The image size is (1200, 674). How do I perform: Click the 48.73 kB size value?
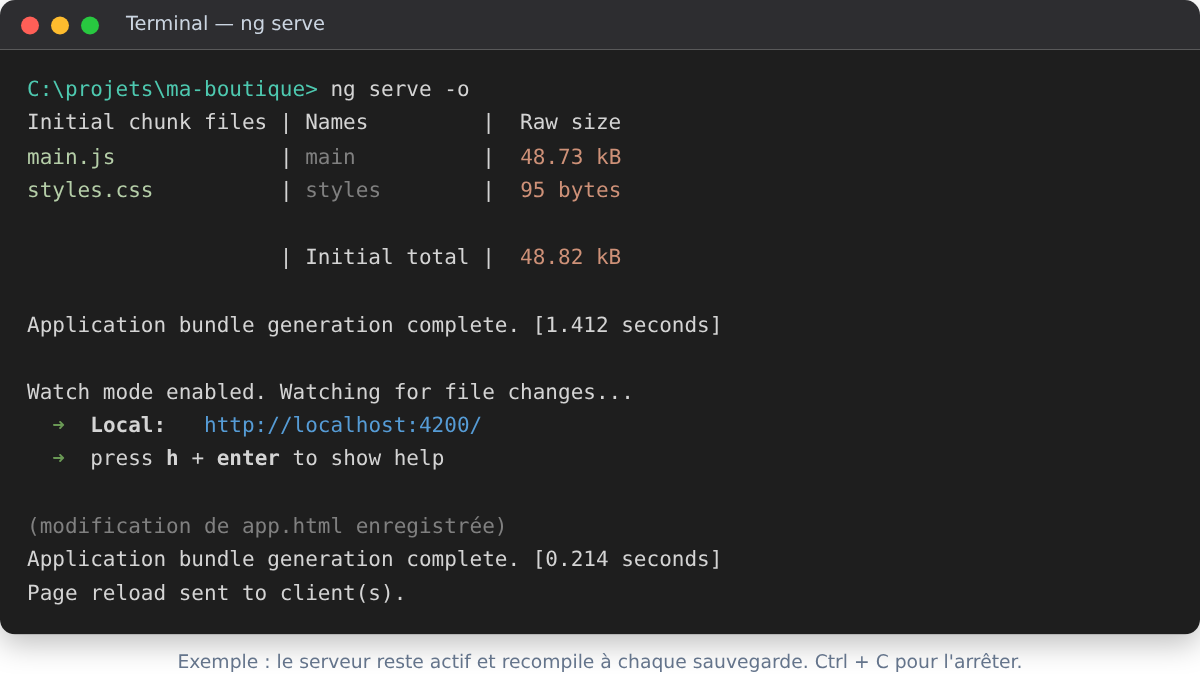[x=570, y=157]
